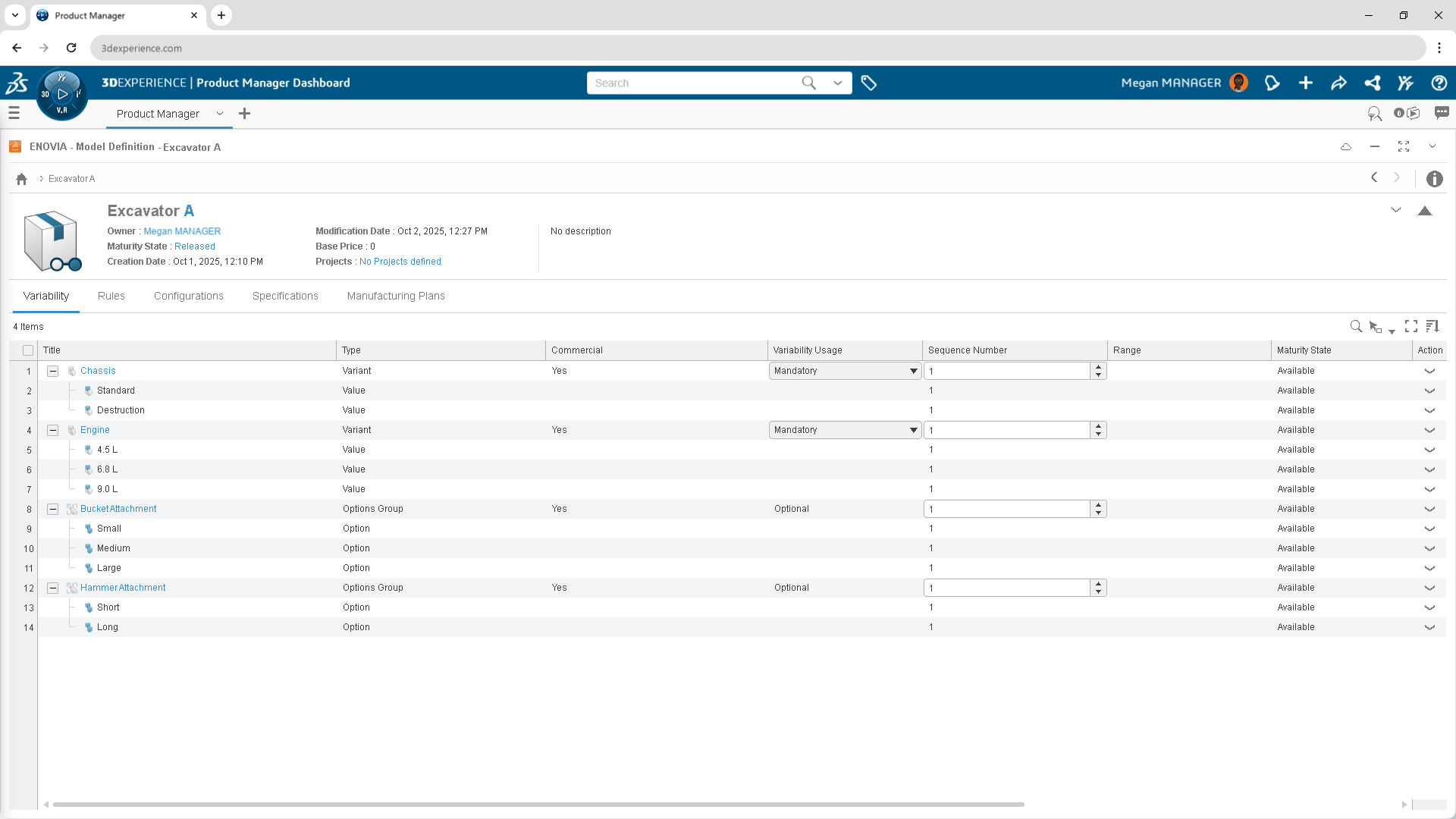Click the No Projects defined link
This screenshot has width=1456, height=819.
[x=400, y=262]
